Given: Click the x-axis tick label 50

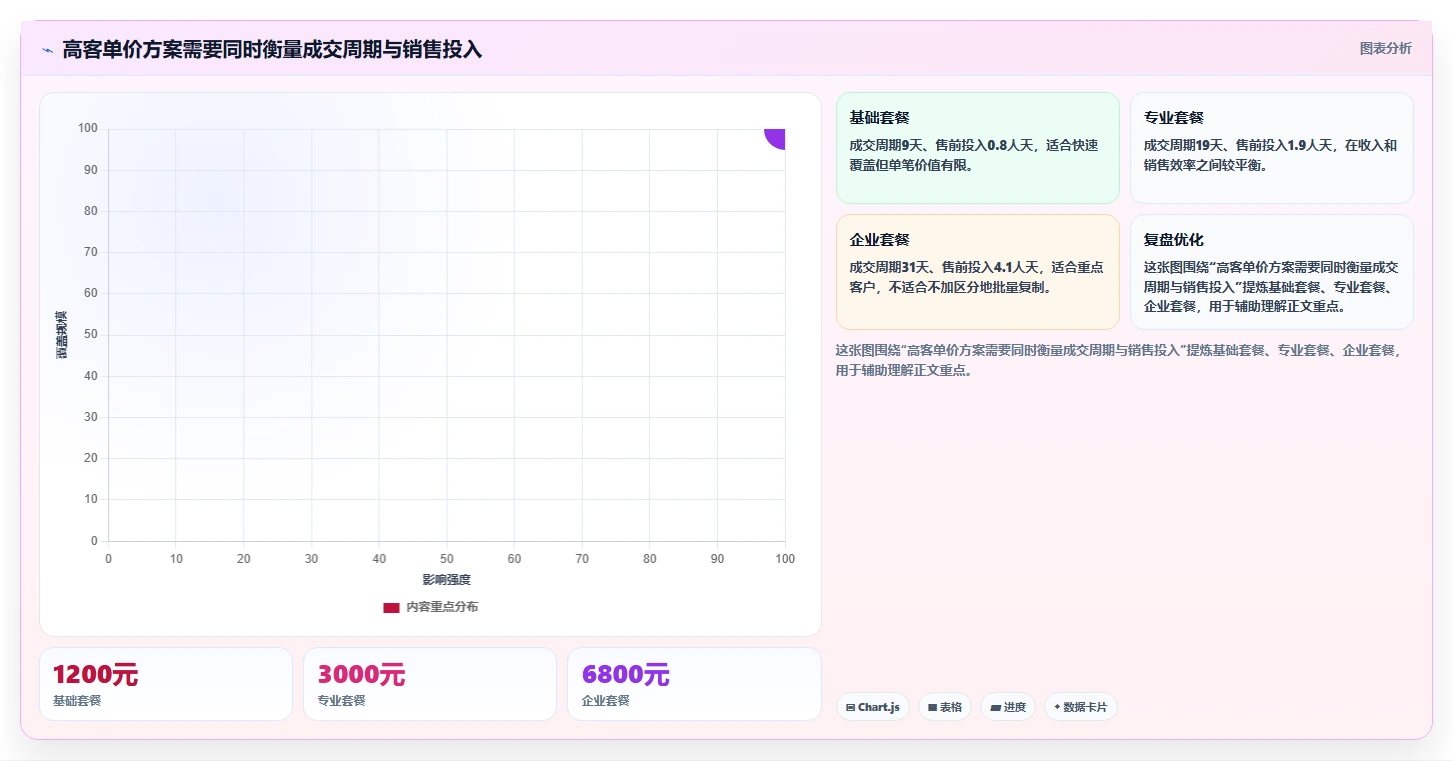Looking at the screenshot, I should (x=446, y=559).
